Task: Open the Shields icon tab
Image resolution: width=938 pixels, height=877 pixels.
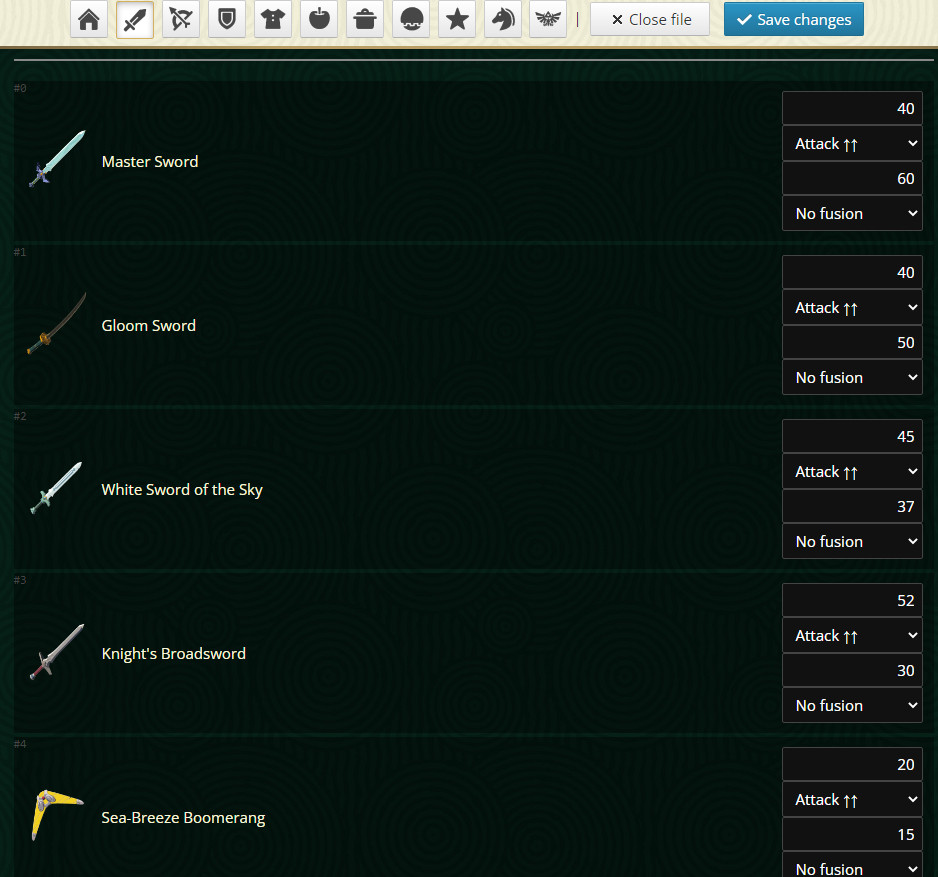Action: pyautogui.click(x=227, y=20)
